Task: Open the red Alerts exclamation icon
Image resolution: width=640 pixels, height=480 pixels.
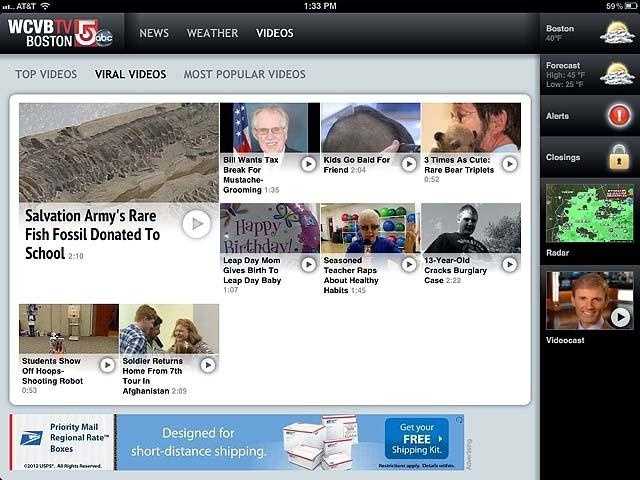Action: 618,116
